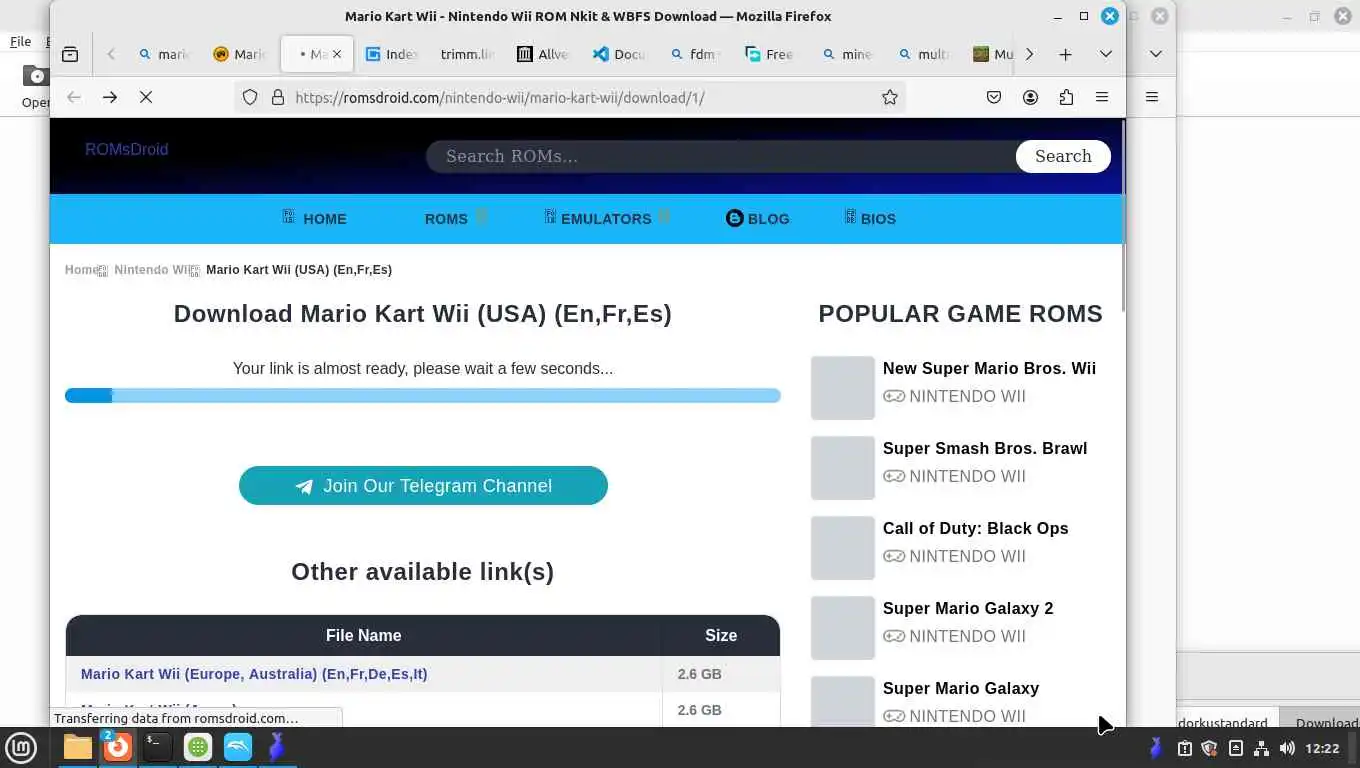The width and height of the screenshot is (1360, 768).
Task: Open a new tab with the plus button
Action: tap(1065, 54)
